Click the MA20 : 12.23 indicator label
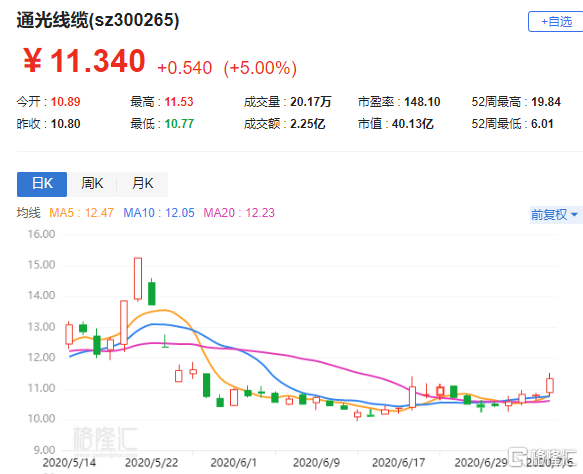583x474 pixels. click(x=239, y=213)
